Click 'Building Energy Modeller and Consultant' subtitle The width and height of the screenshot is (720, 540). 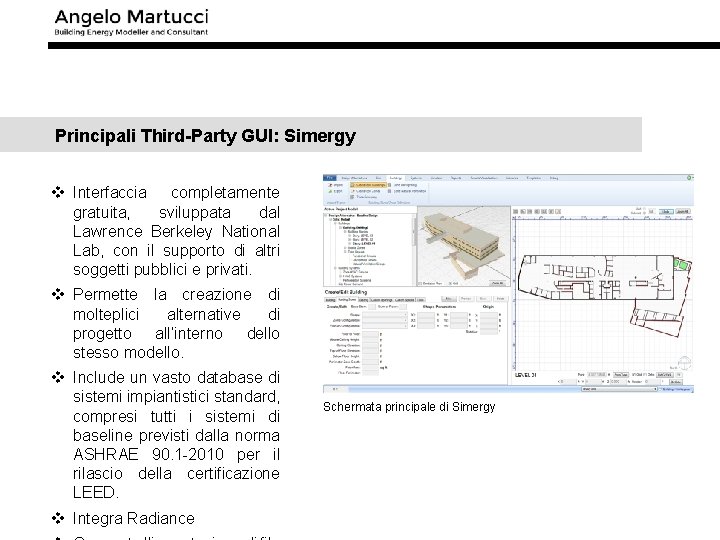[131, 32]
